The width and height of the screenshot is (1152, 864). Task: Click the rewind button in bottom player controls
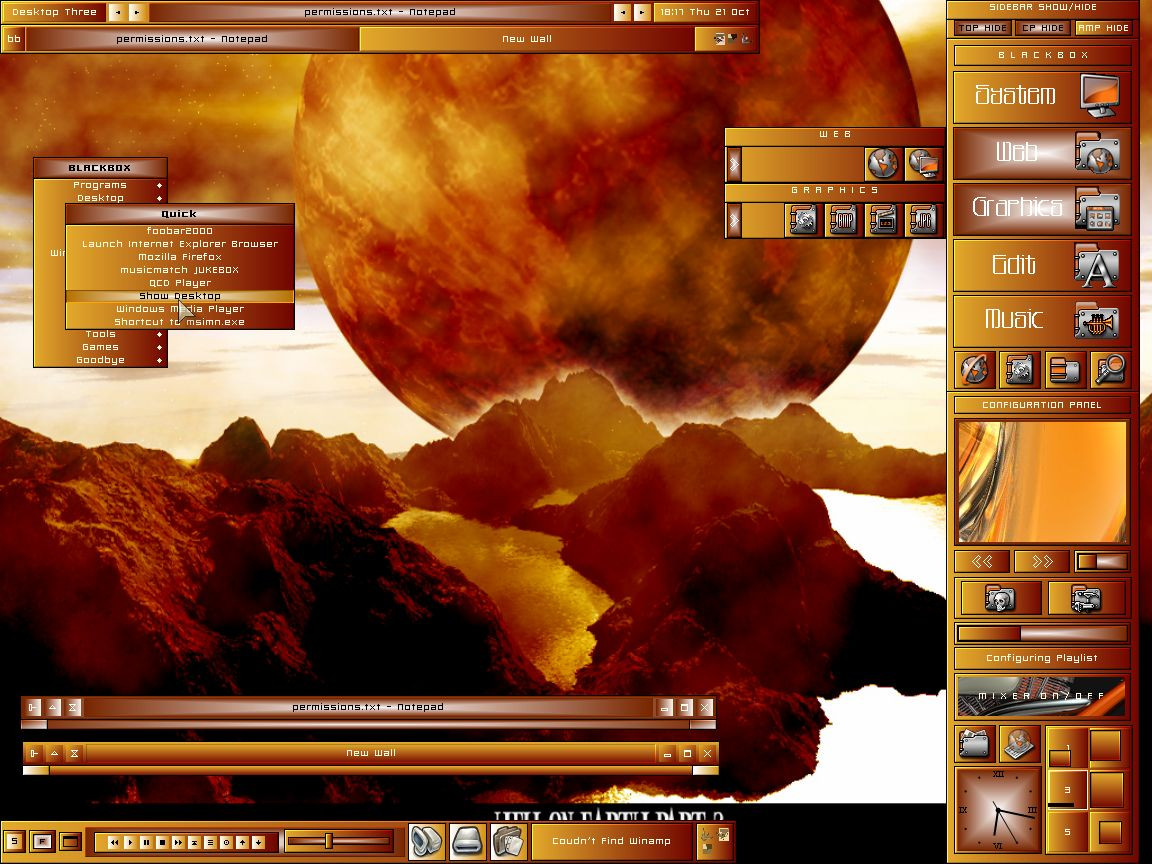114,843
